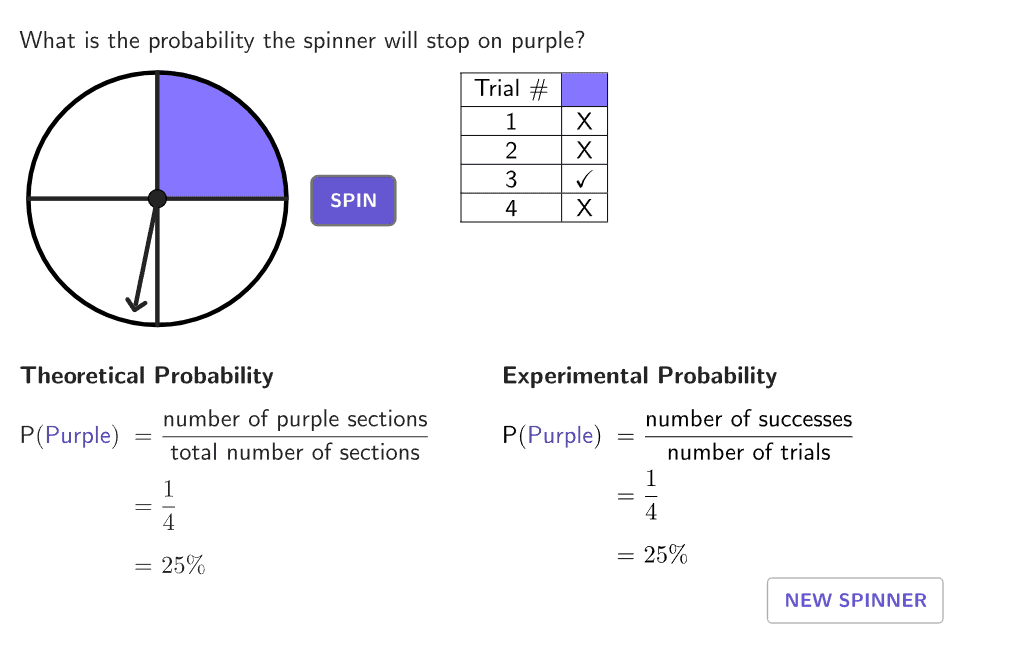This screenshot has width=1032, height=645.
Task: Click the theoretical 25% result
Action: (x=183, y=565)
